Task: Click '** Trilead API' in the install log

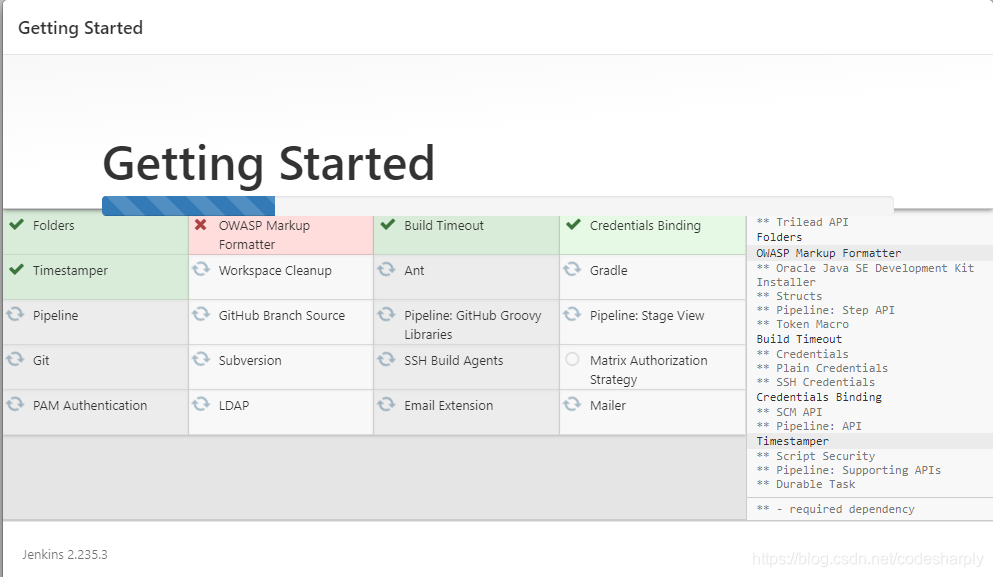Action: pyautogui.click(x=802, y=222)
